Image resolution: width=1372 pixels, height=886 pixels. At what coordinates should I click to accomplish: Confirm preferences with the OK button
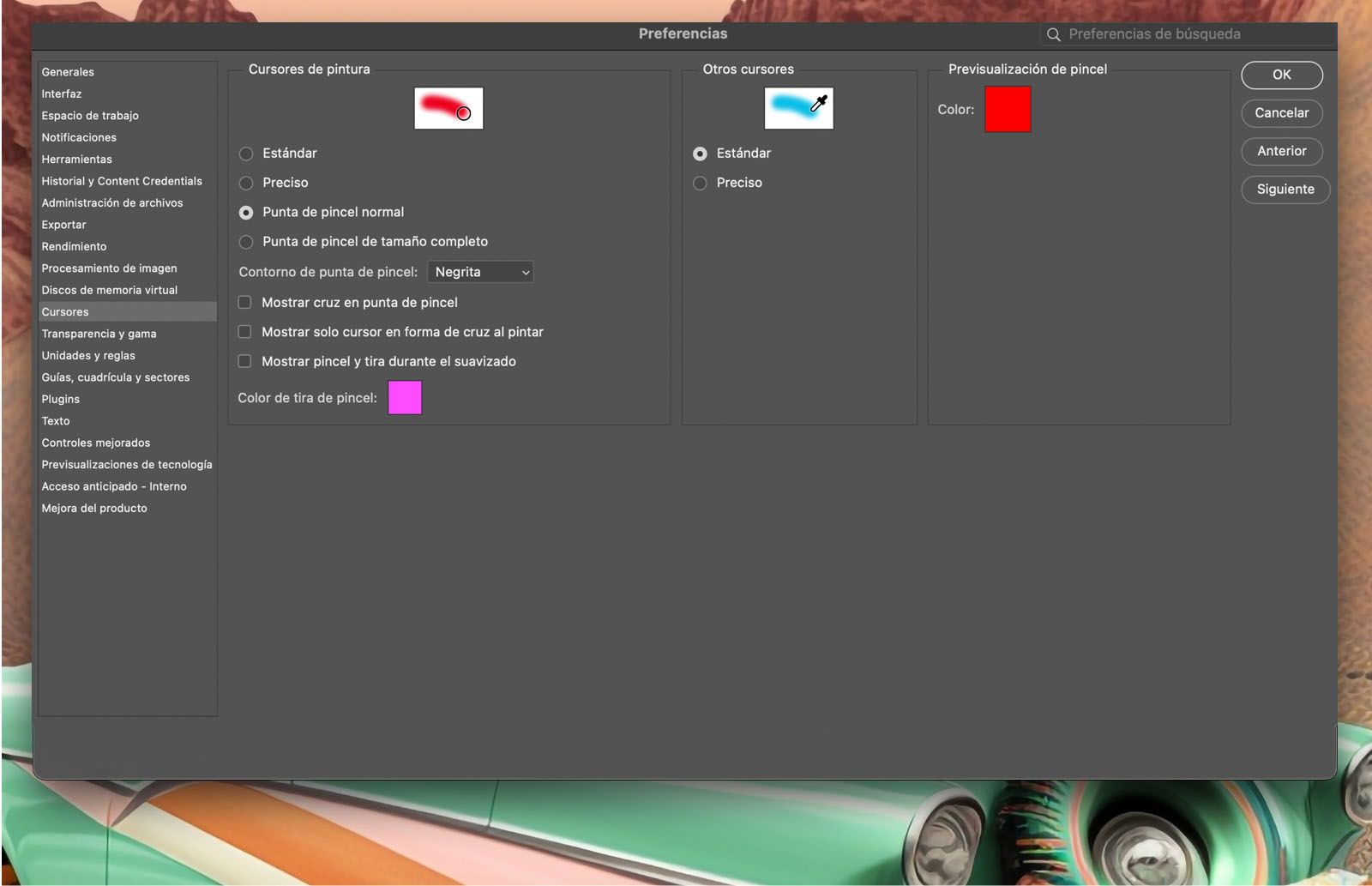point(1281,75)
